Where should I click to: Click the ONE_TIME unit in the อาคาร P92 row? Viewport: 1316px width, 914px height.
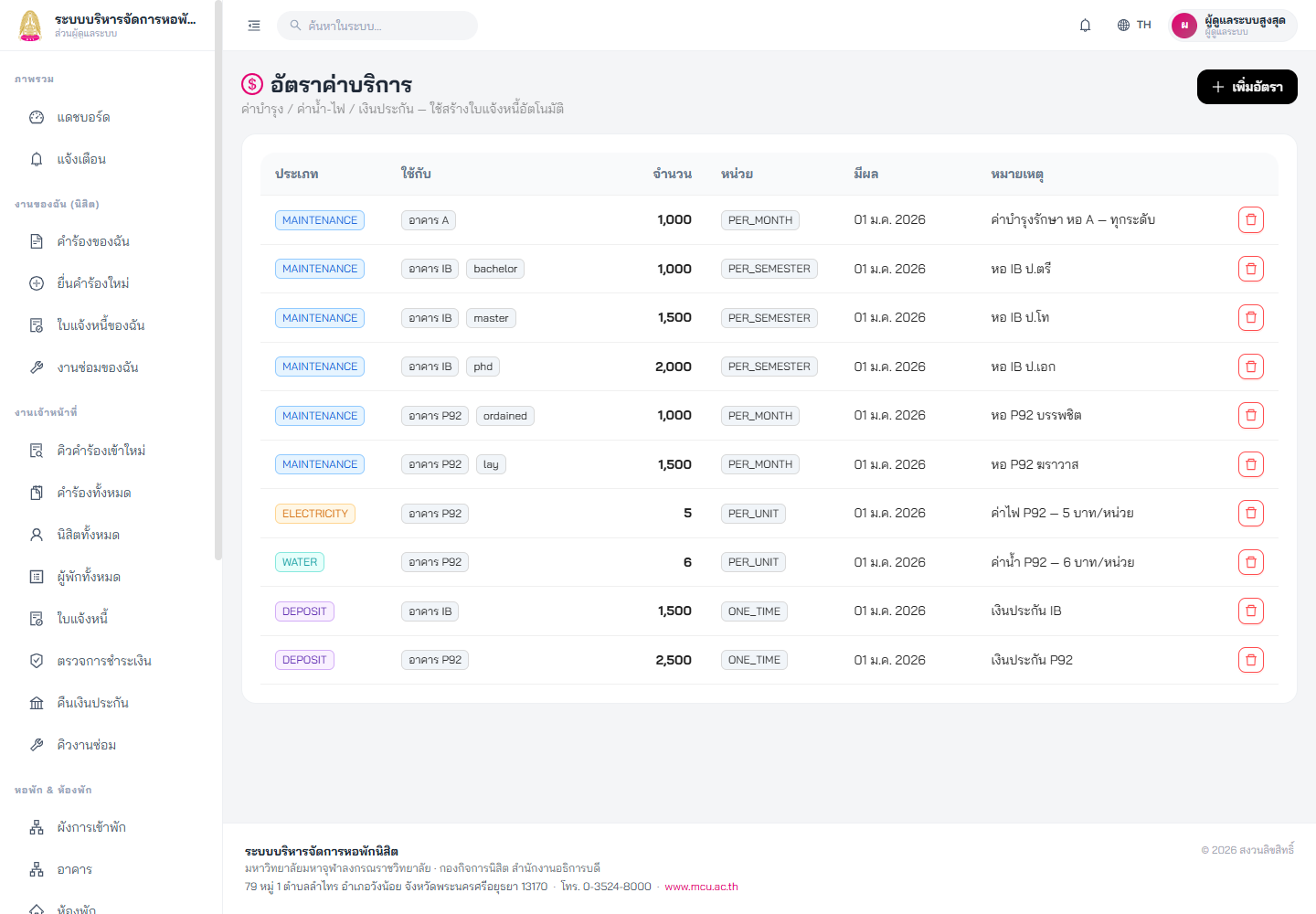[x=754, y=660]
